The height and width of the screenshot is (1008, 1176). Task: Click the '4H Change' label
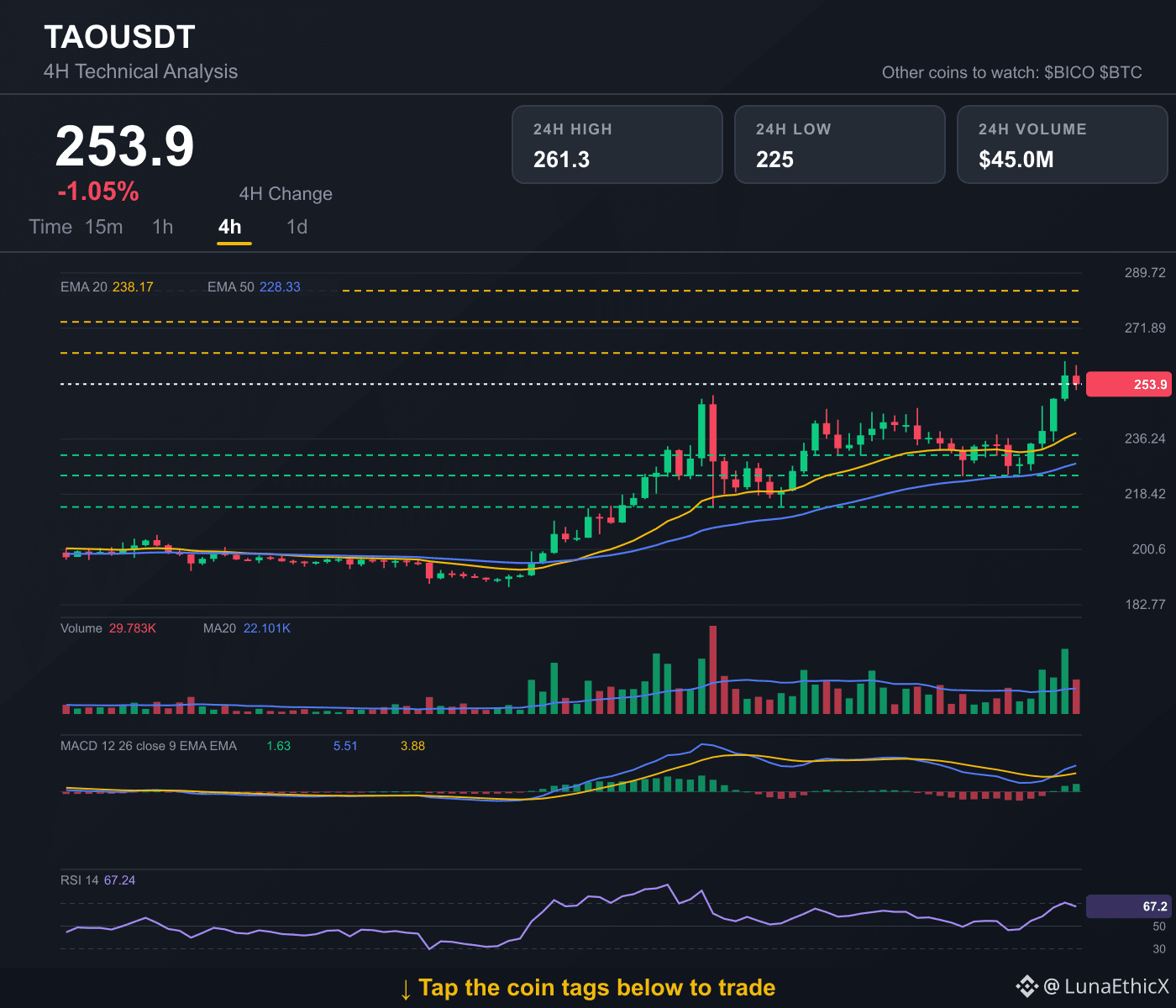click(x=286, y=194)
